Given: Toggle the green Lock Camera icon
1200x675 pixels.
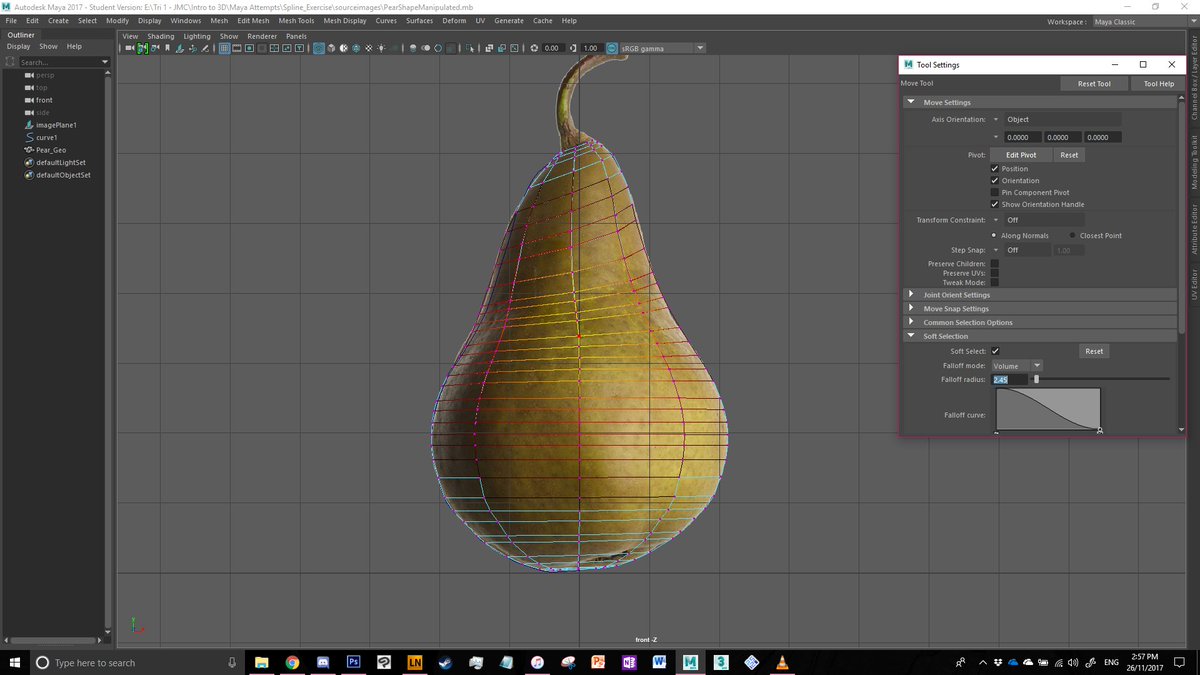Looking at the screenshot, I should click(142, 48).
